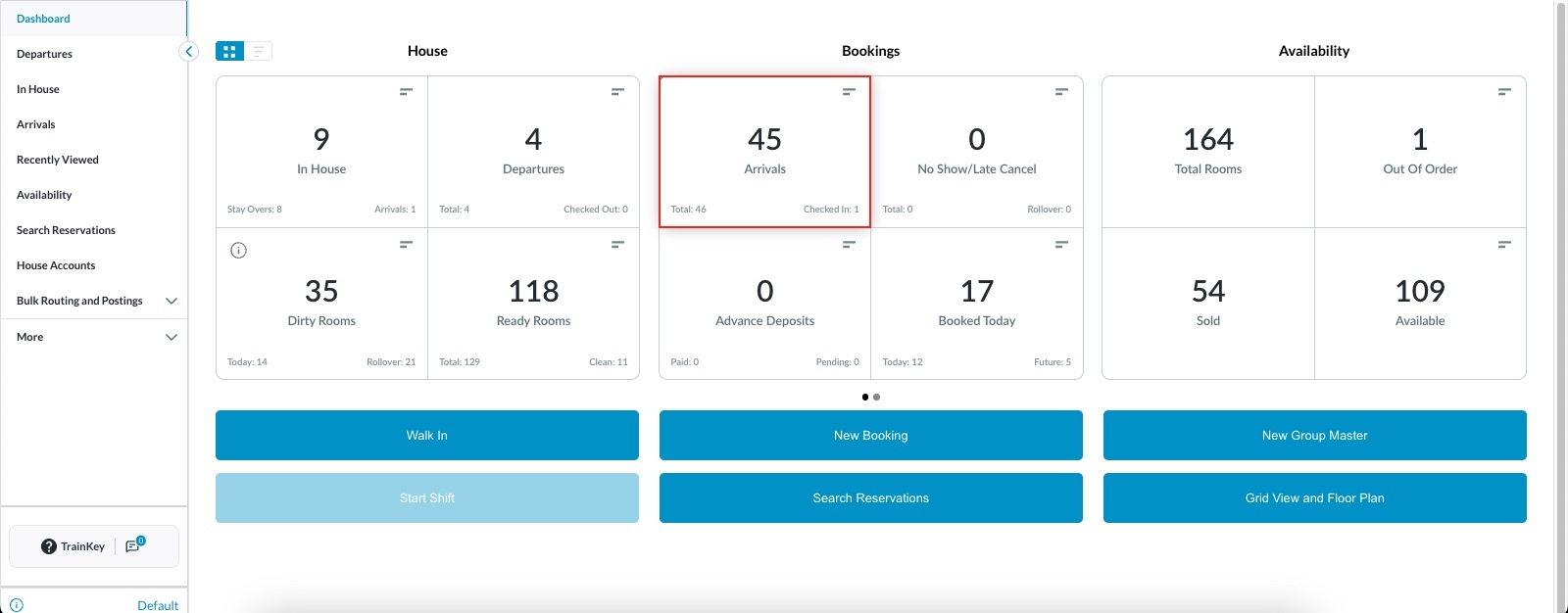Switch to grid tile view
Screen dimensions: 1568x613
[229, 52]
